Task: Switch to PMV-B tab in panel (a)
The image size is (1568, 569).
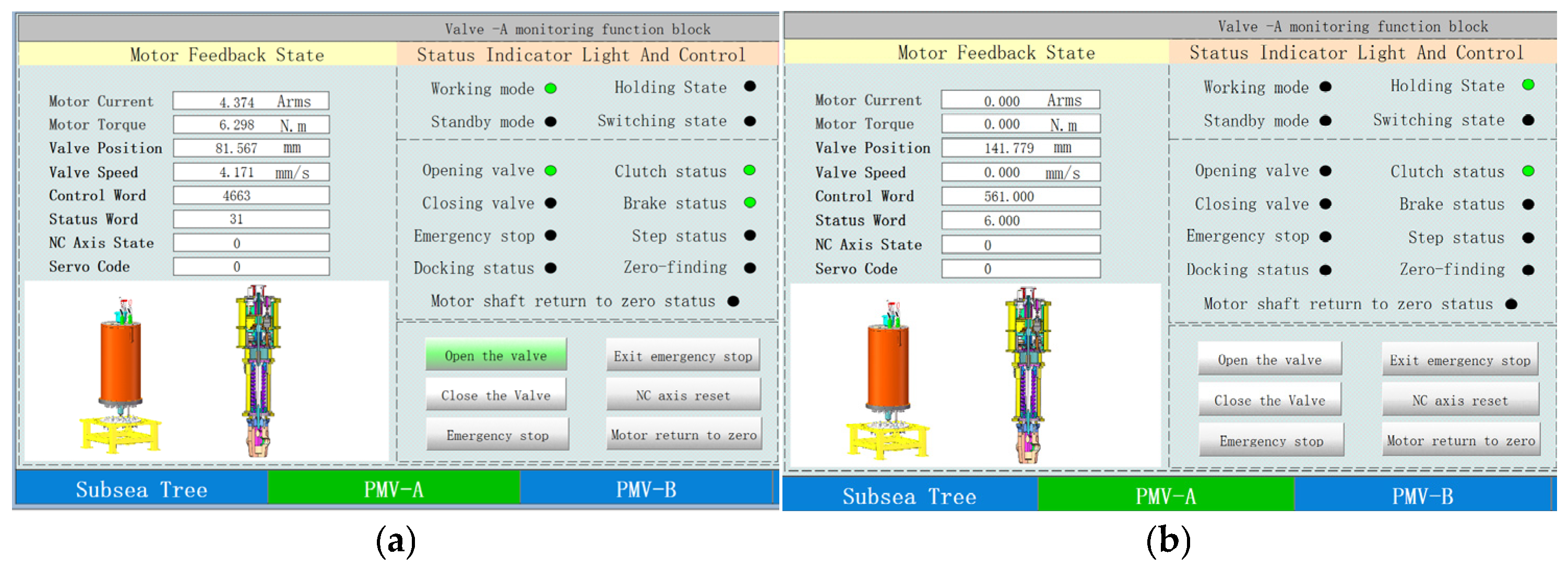Action: pos(646,489)
